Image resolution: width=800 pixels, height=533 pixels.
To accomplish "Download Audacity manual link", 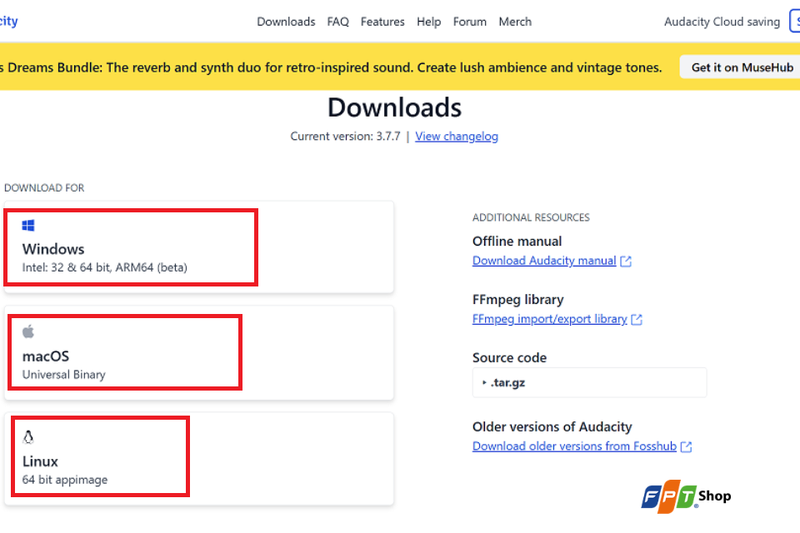I will pos(544,261).
